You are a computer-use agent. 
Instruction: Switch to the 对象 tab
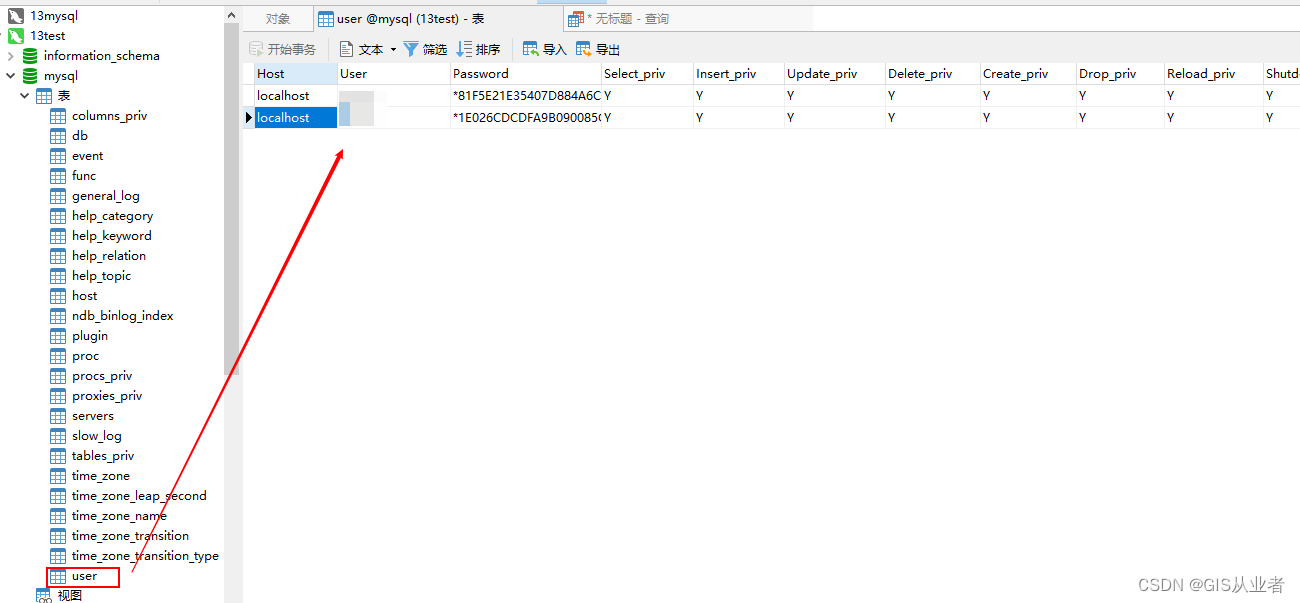(278, 19)
